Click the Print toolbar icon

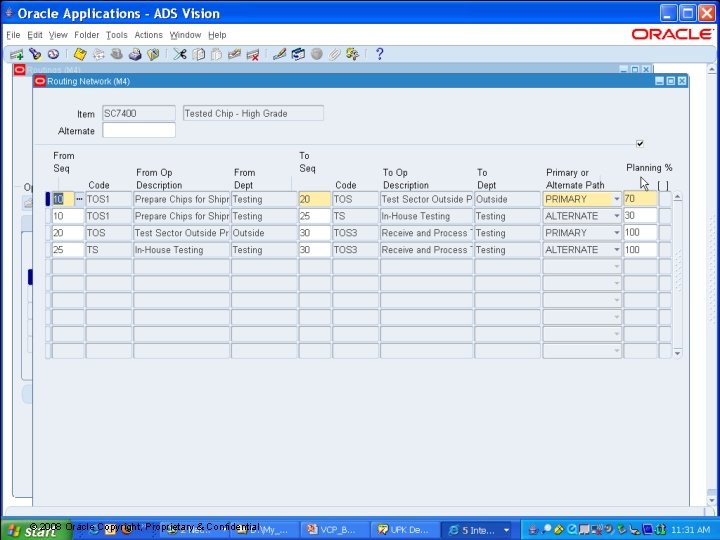(x=135, y=54)
